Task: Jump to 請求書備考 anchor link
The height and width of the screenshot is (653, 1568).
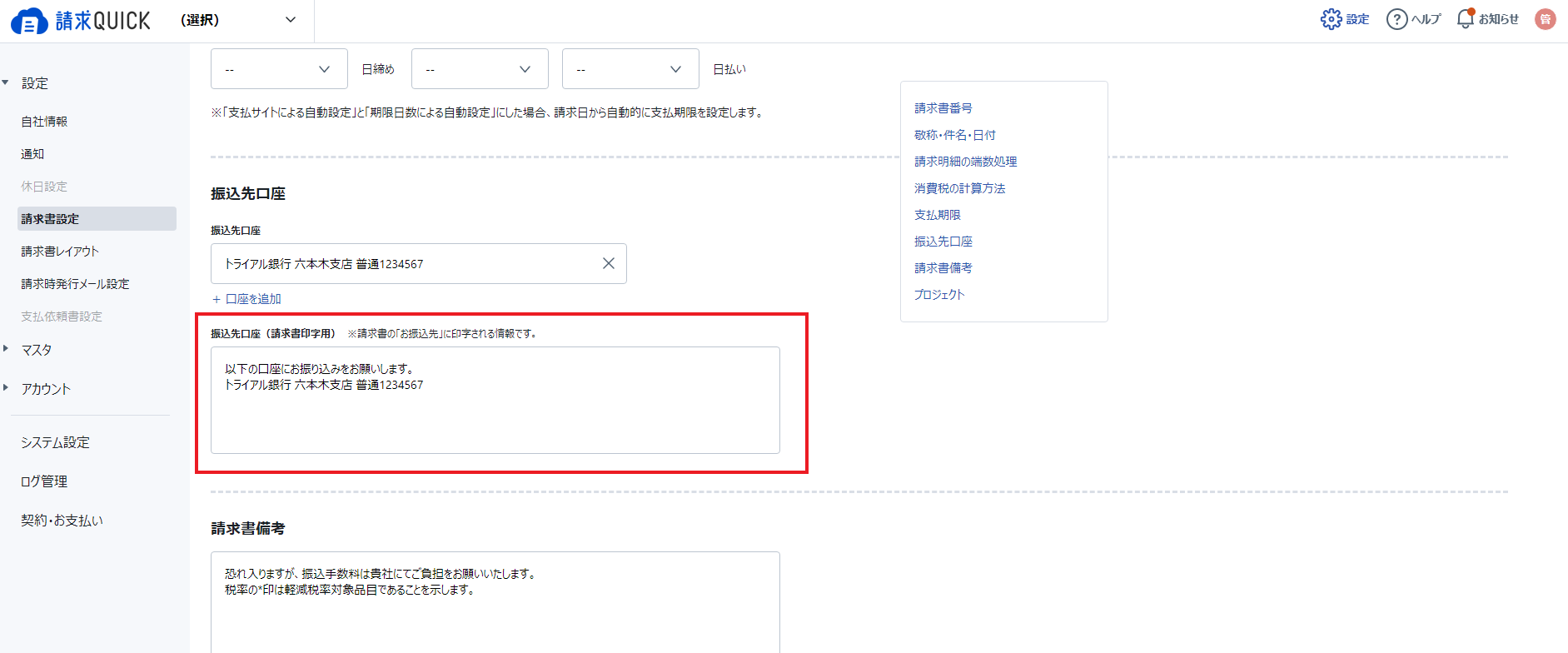Action: click(943, 268)
